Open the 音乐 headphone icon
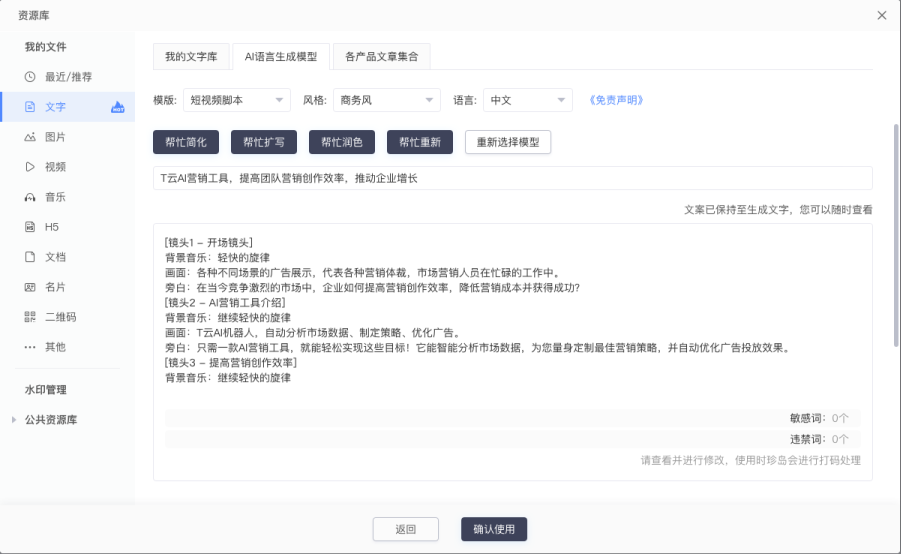This screenshot has height=554, width=901. tap(30, 197)
